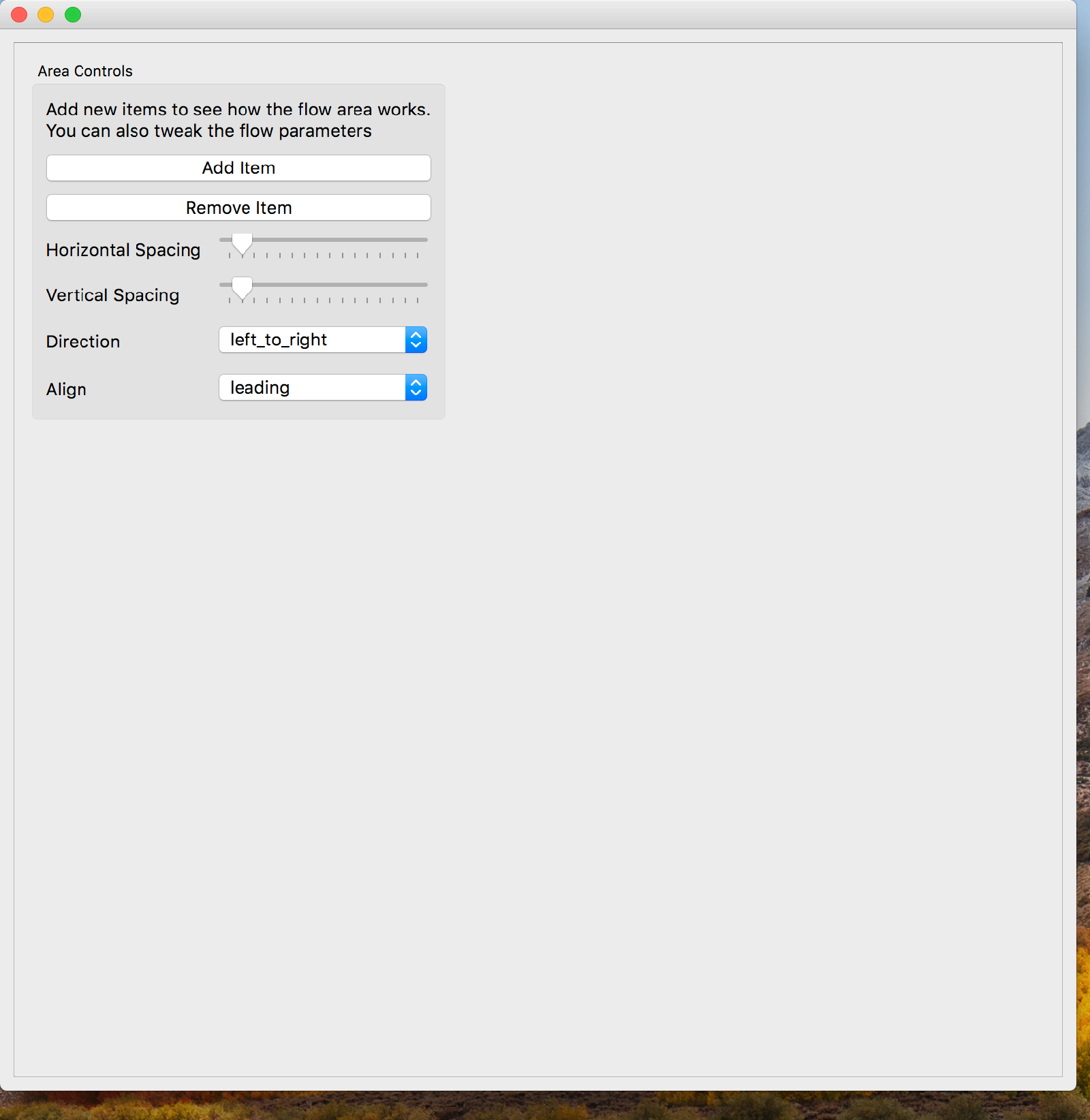The height and width of the screenshot is (1120, 1090).
Task: Click the Align label text
Action: [x=66, y=389]
